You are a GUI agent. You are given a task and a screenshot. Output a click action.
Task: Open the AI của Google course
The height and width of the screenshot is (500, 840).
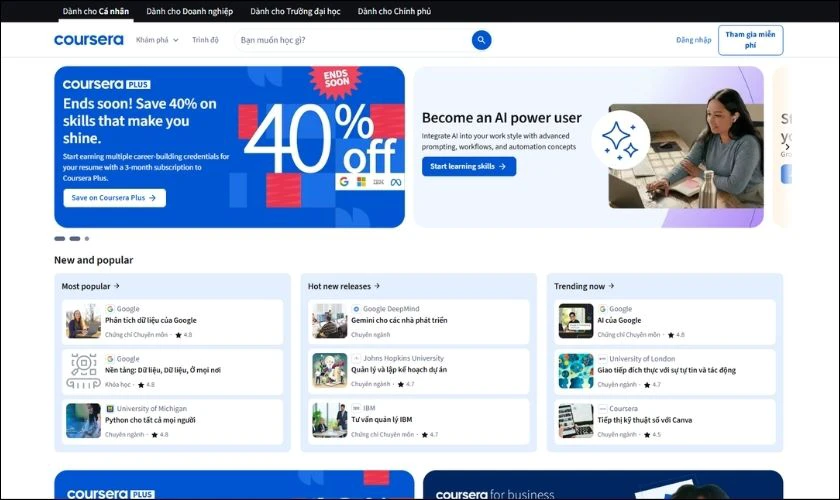pyautogui.click(x=619, y=320)
